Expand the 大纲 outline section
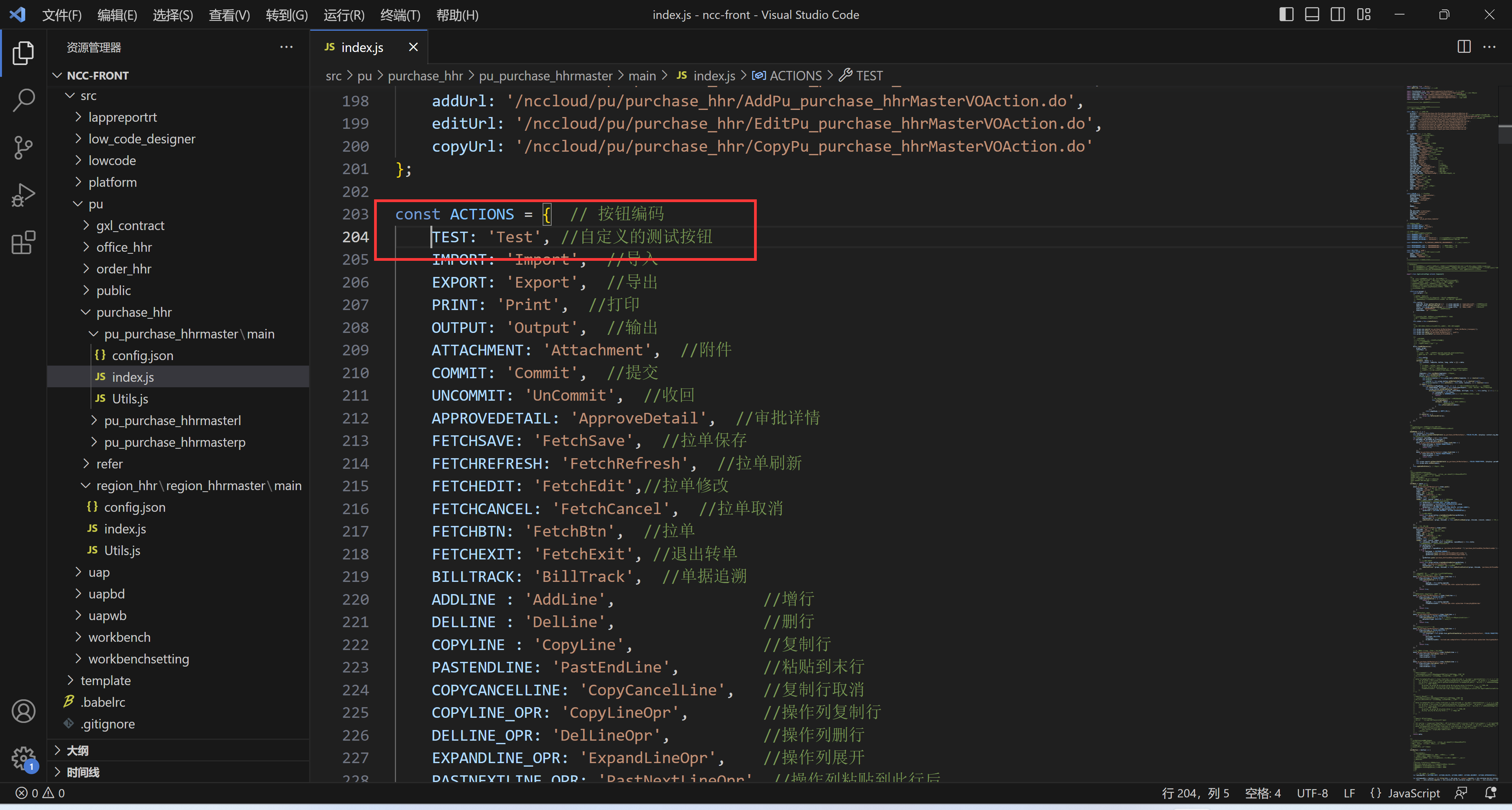 tap(77, 750)
